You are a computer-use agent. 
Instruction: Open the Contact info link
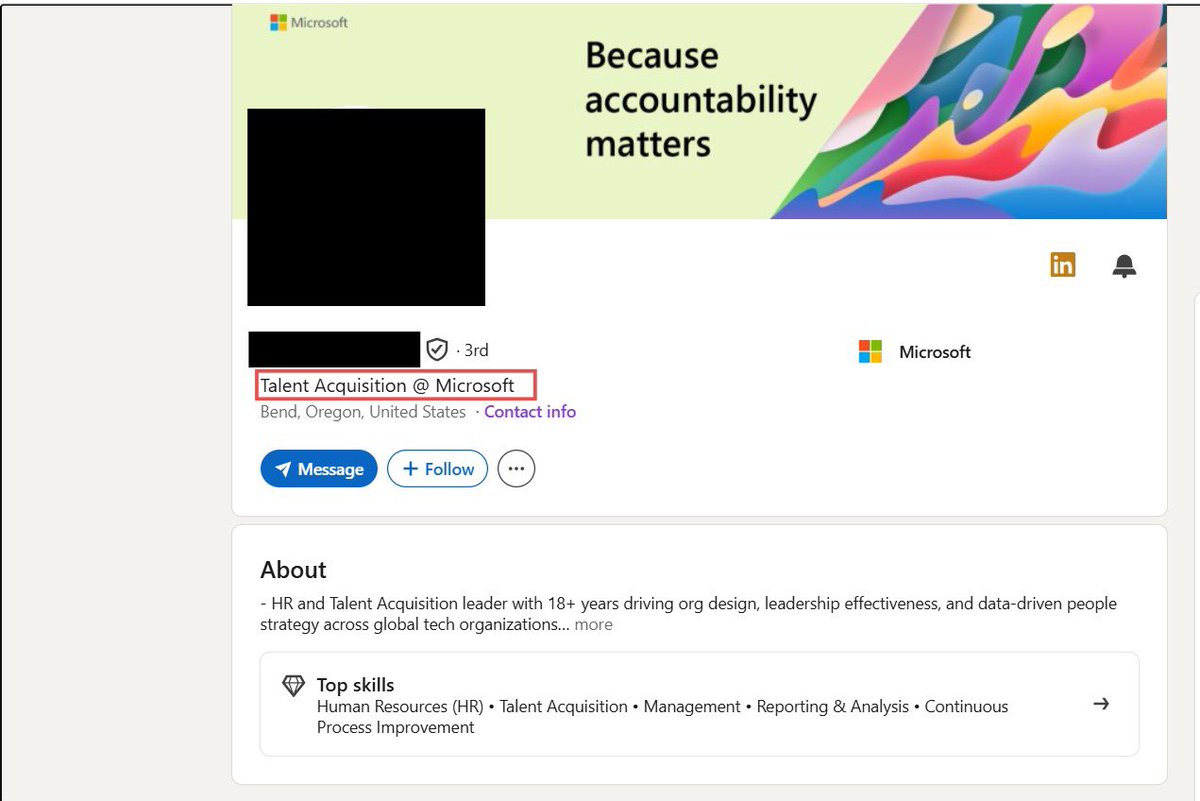(530, 412)
